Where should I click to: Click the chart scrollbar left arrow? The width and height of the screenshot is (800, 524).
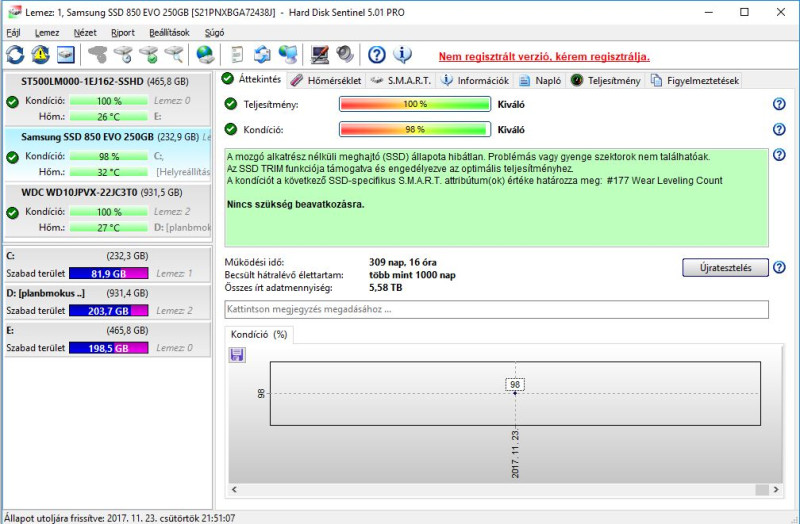click(x=234, y=489)
